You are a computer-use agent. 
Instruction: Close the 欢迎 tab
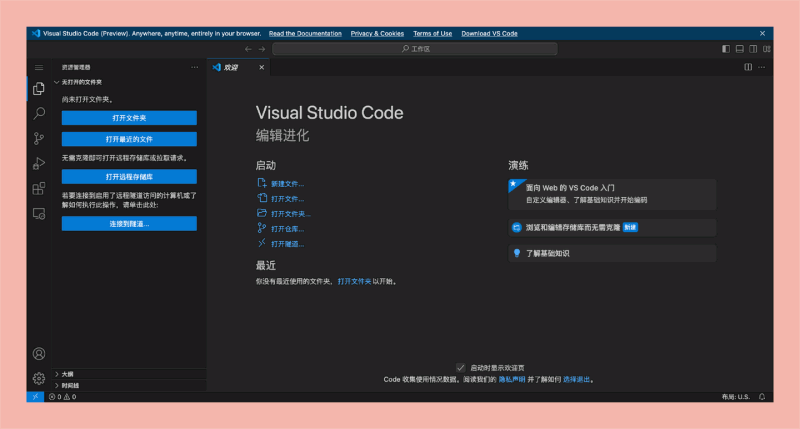coord(262,67)
